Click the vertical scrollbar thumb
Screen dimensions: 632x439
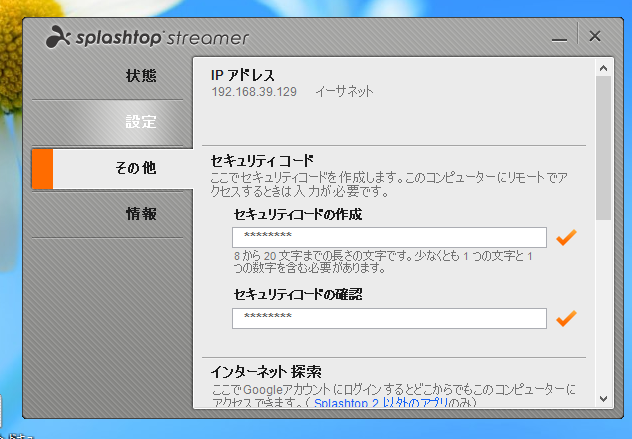pos(603,148)
